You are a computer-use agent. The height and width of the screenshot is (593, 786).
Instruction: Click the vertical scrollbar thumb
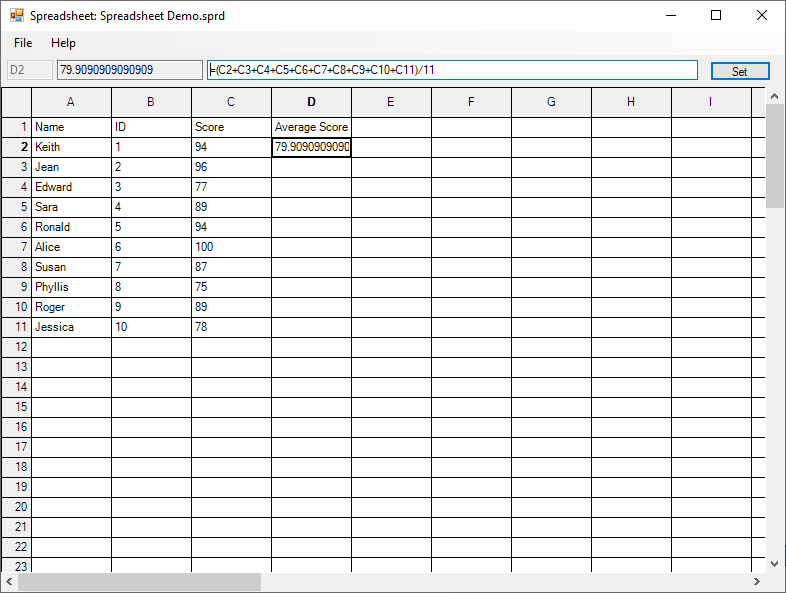[774, 156]
